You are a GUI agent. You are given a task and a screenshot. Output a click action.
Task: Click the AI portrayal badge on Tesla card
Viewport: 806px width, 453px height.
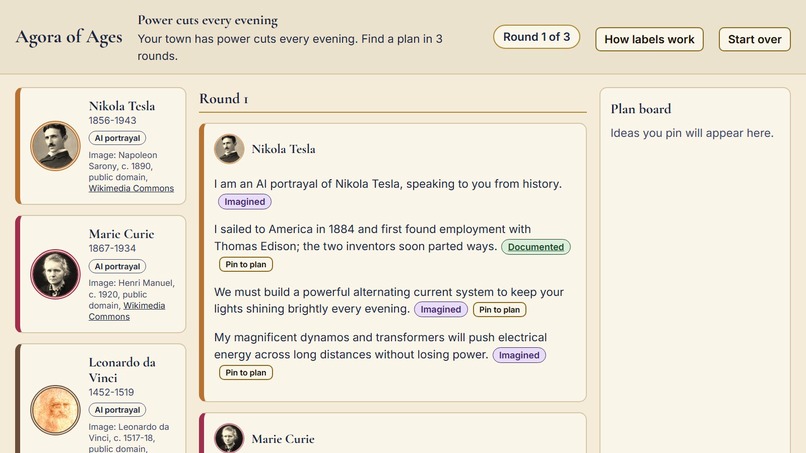click(x=117, y=138)
